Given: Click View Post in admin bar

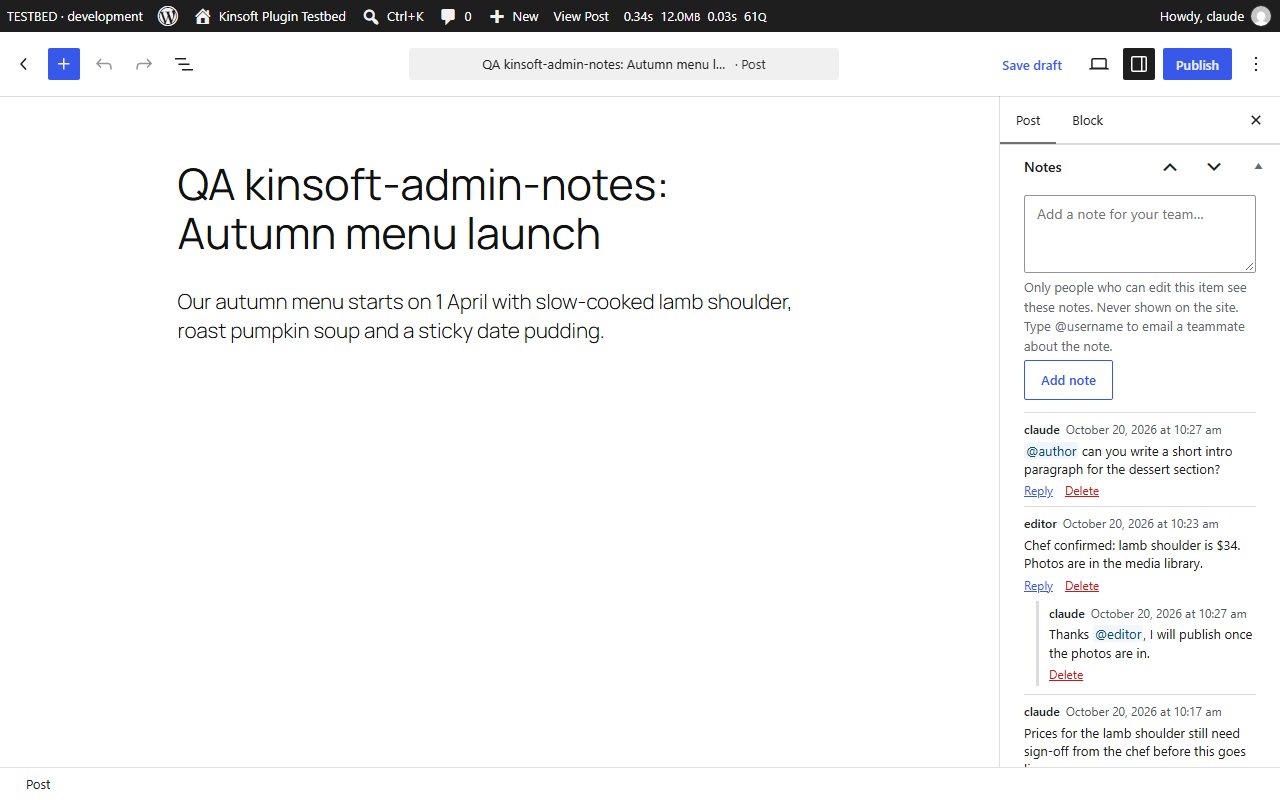Looking at the screenshot, I should tap(581, 16).
